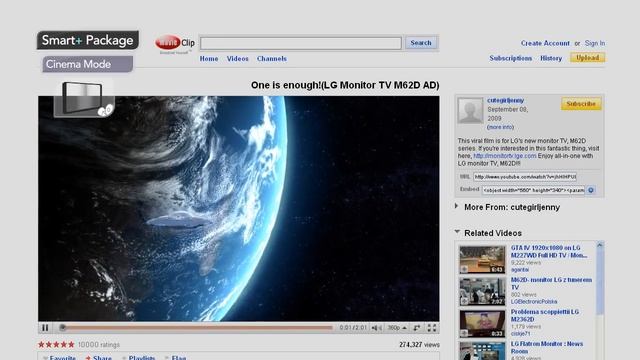This screenshot has height=360, width=640.
Task: Click the Search button
Action: (421, 42)
